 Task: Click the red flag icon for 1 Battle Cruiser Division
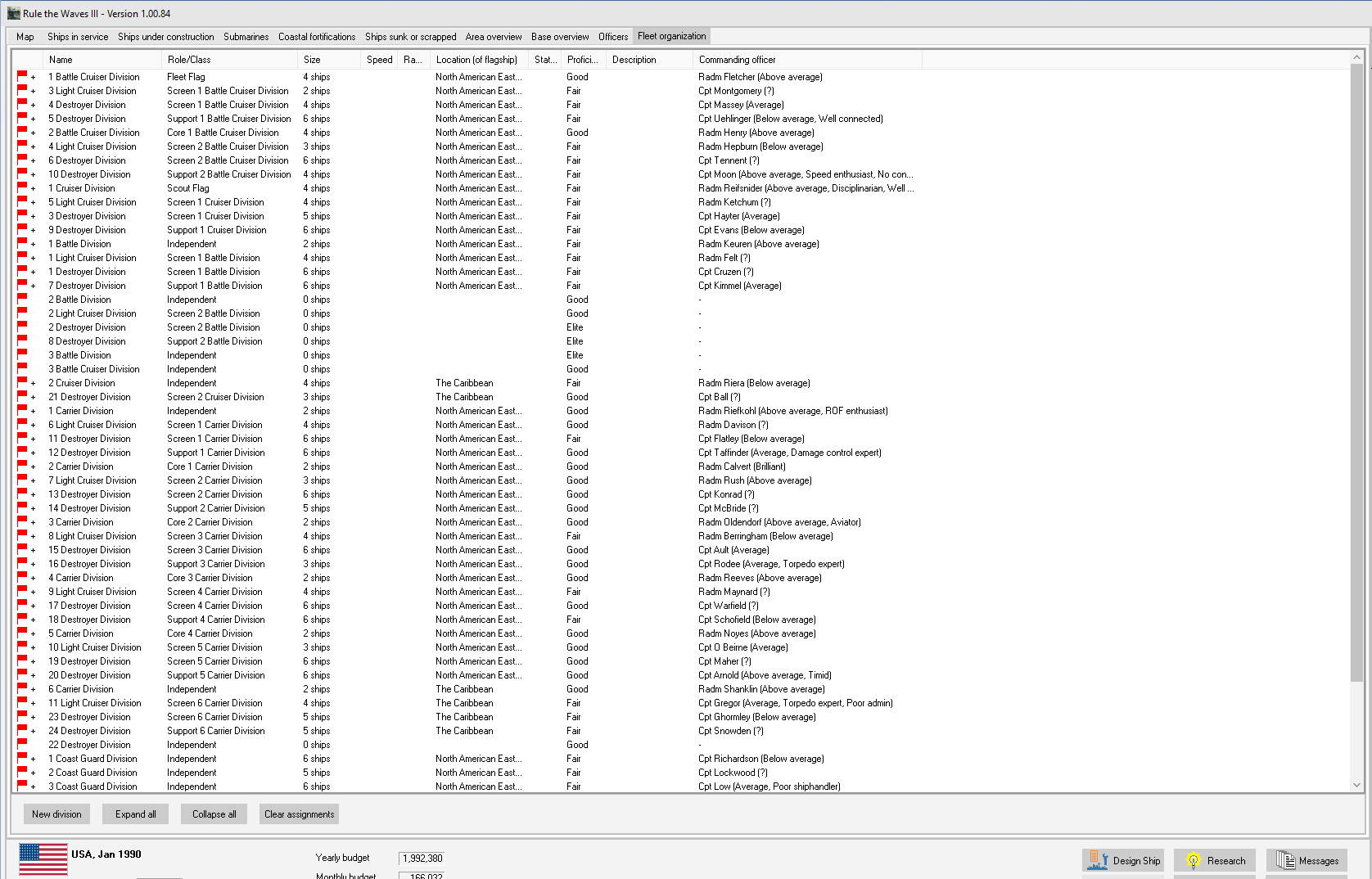(22, 76)
